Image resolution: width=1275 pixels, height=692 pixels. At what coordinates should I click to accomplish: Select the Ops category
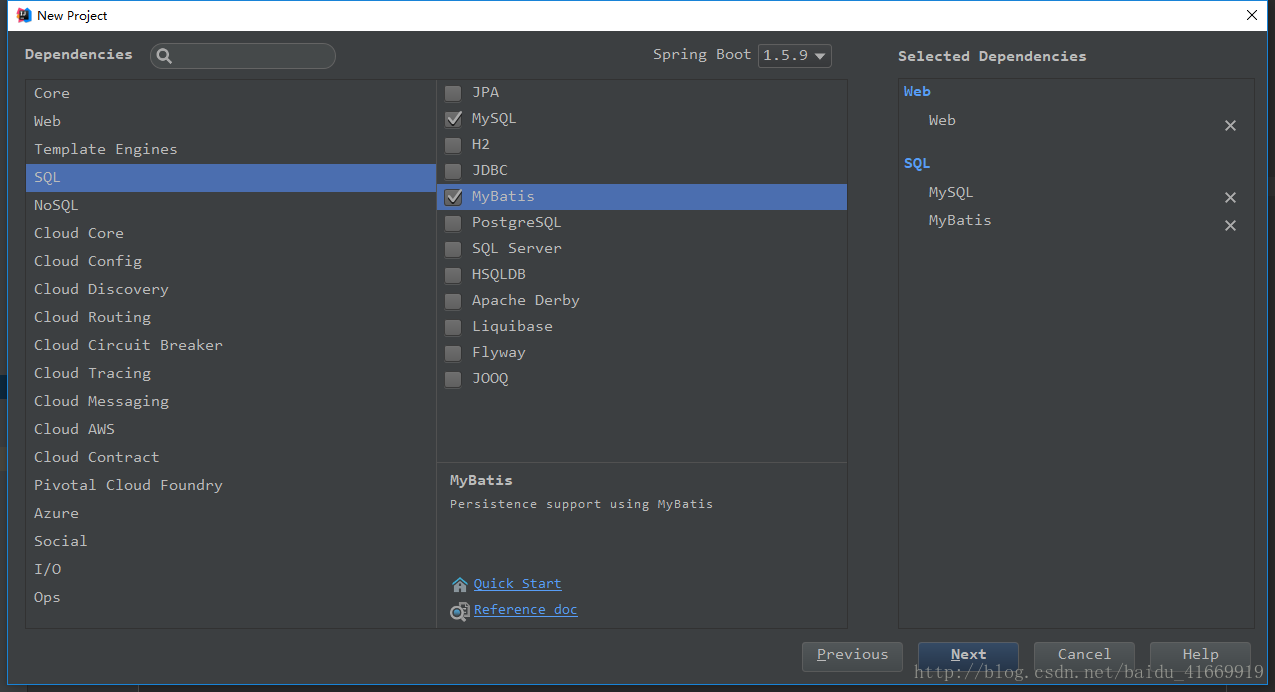(231, 597)
